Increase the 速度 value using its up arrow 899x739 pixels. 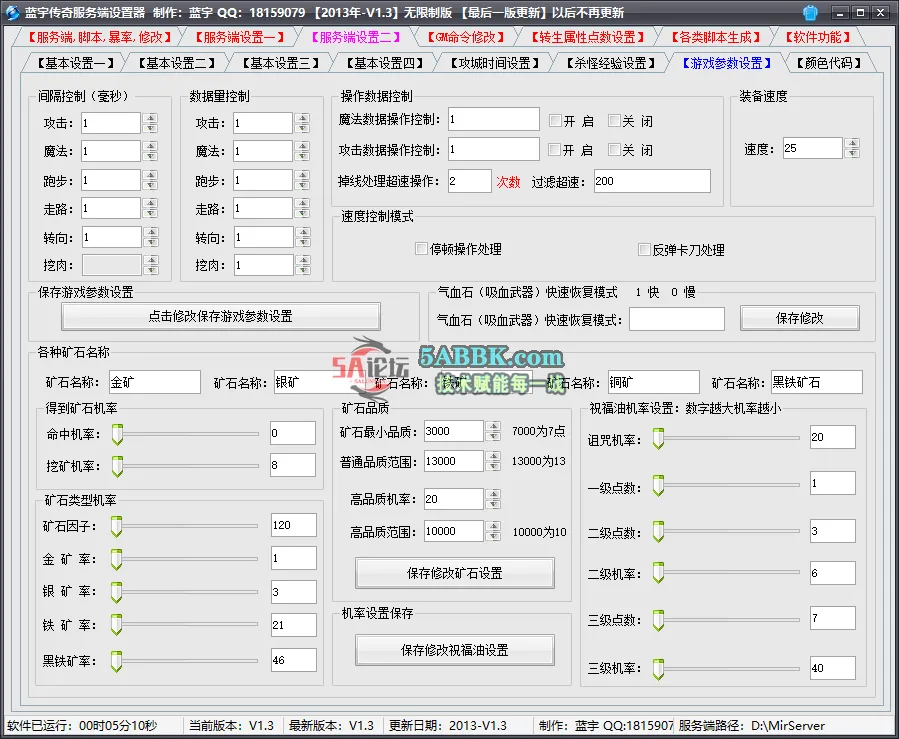[x=851, y=141]
